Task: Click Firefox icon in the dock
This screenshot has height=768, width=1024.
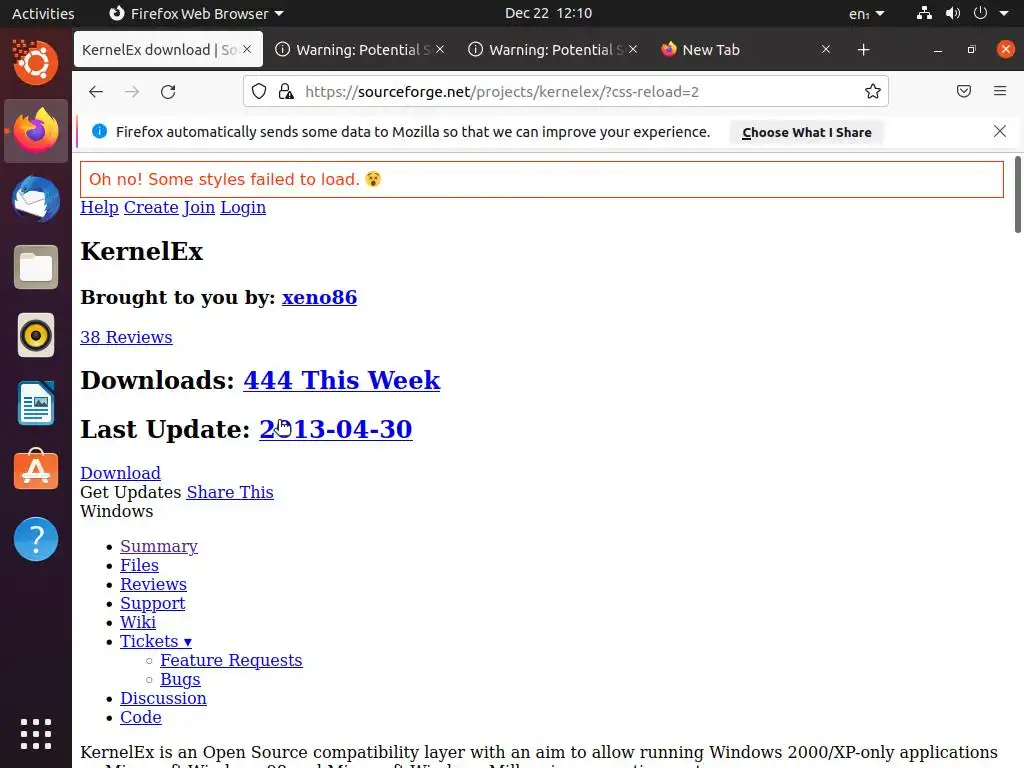Action: (36, 131)
